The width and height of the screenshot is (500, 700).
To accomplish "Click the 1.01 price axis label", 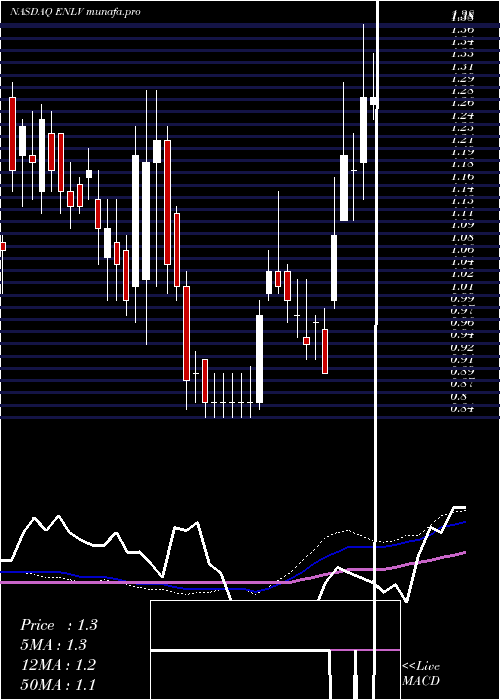I will click(462, 287).
